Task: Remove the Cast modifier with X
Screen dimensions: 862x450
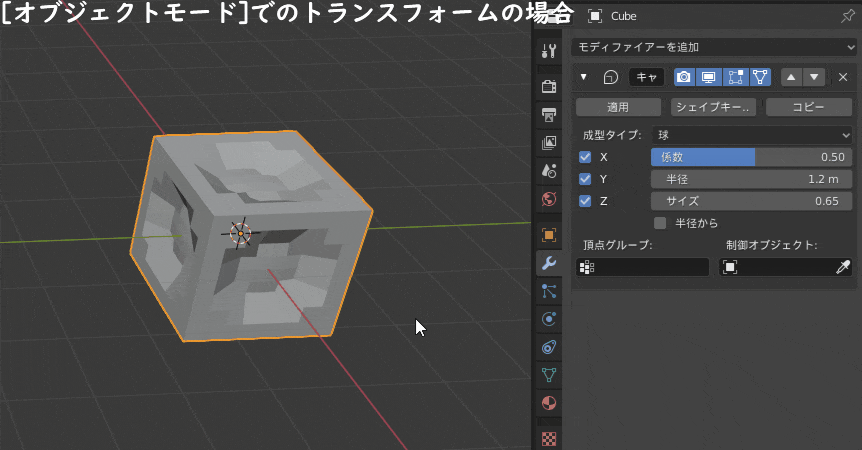Action: click(843, 77)
